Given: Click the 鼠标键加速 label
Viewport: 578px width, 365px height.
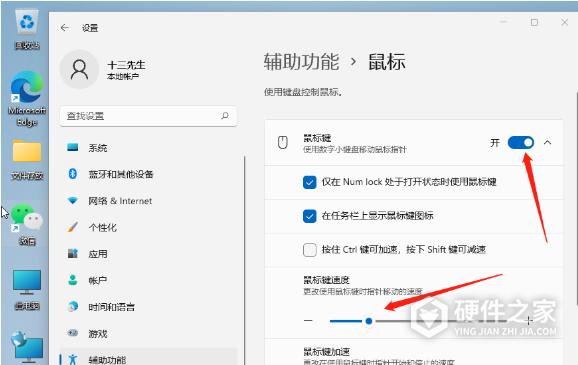Looking at the screenshot, I should [x=326, y=351].
